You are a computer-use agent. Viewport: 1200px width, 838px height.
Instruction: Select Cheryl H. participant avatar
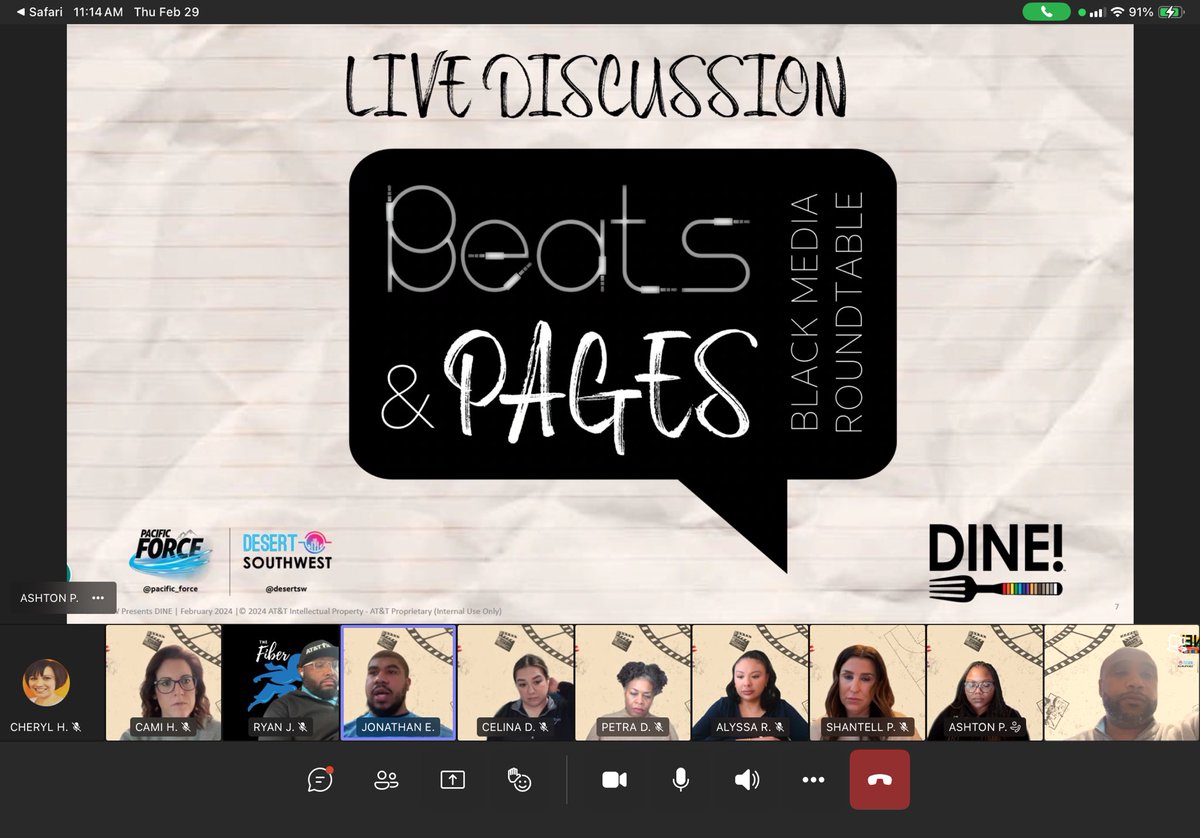(46, 683)
